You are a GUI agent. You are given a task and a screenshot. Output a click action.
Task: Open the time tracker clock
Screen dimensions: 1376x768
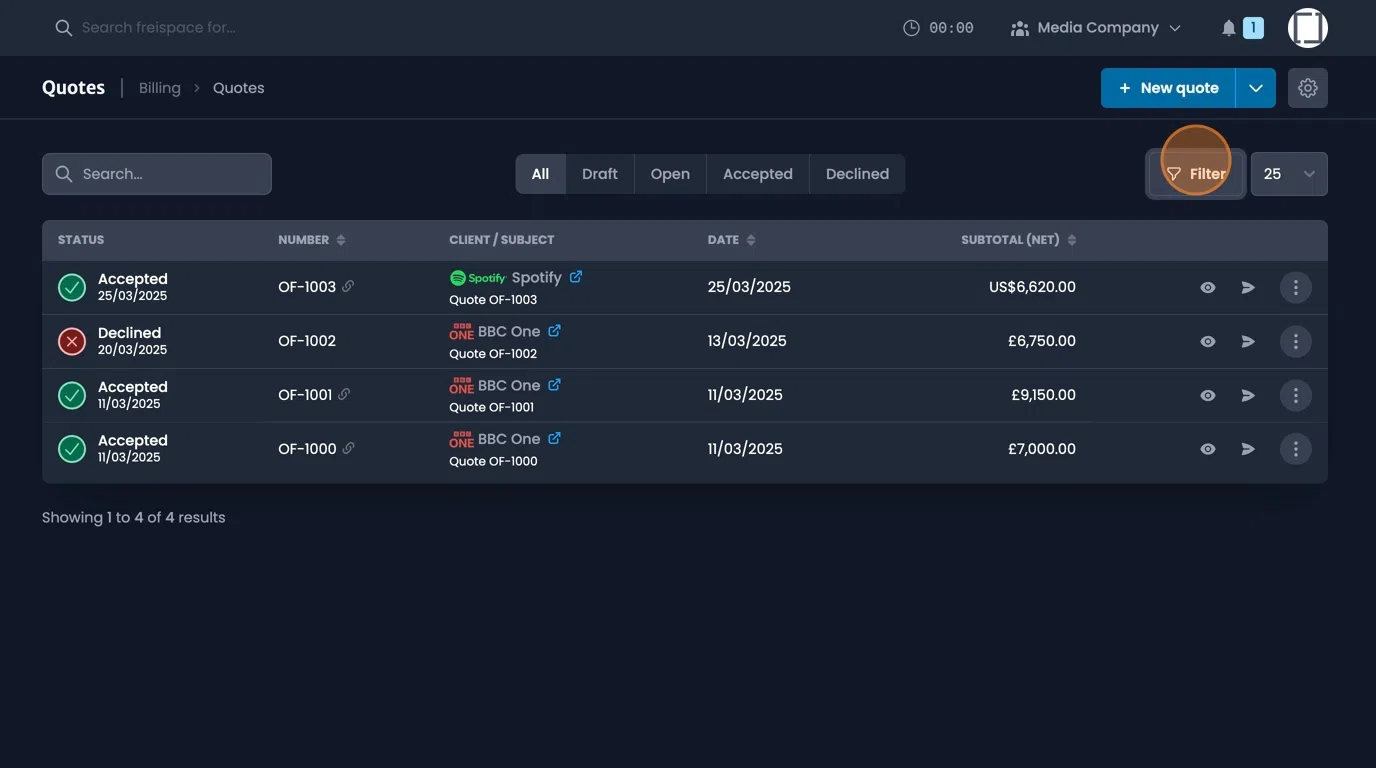[910, 27]
